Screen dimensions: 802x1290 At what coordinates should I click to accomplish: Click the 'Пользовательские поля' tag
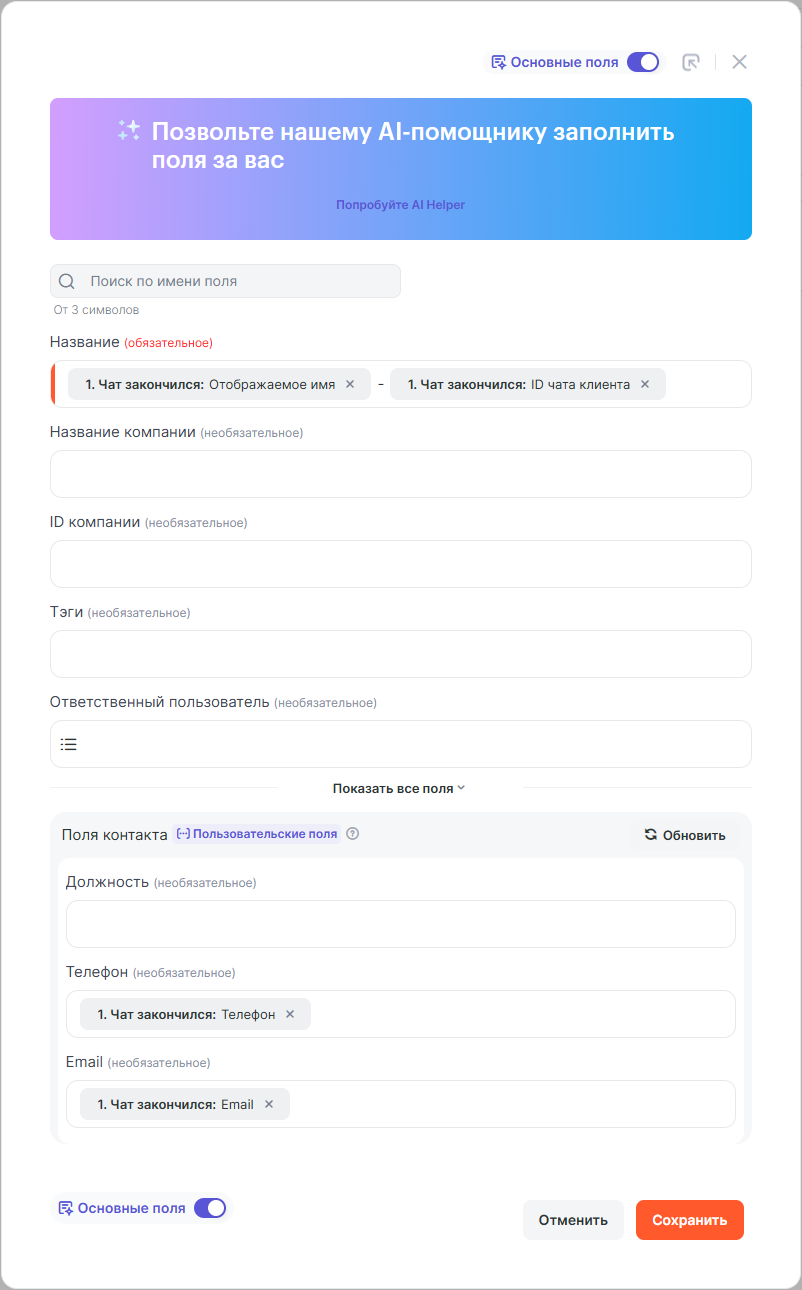tap(258, 834)
